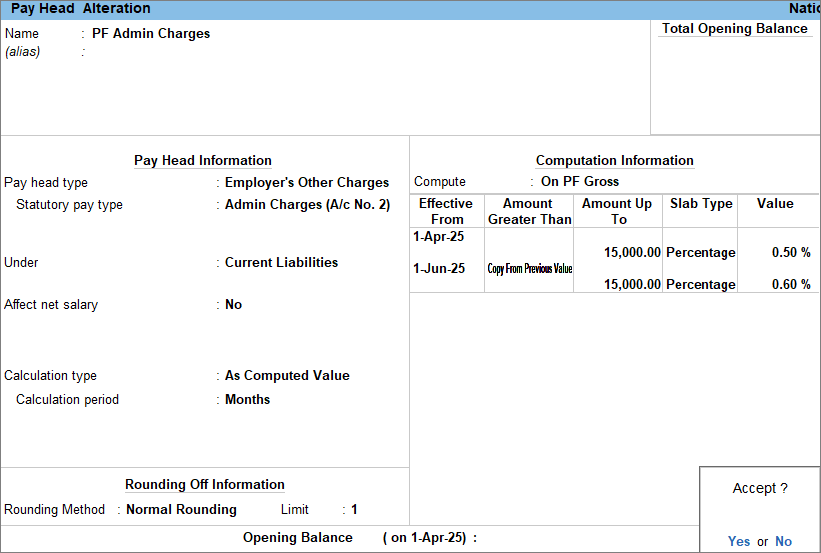Change Calculation type As Computed Value
The height and width of the screenshot is (553, 821).
[287, 376]
